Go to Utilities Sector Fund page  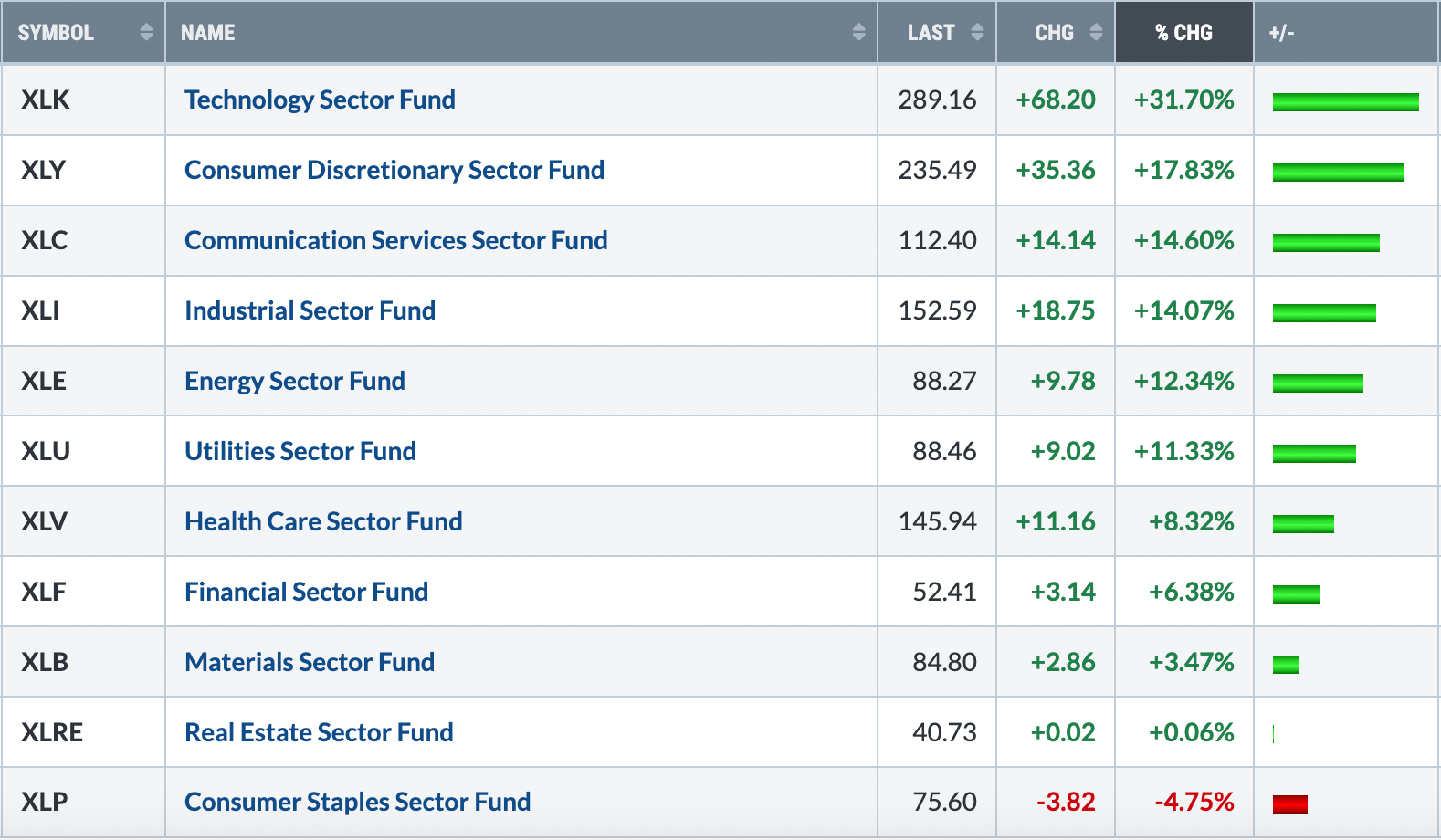point(300,451)
